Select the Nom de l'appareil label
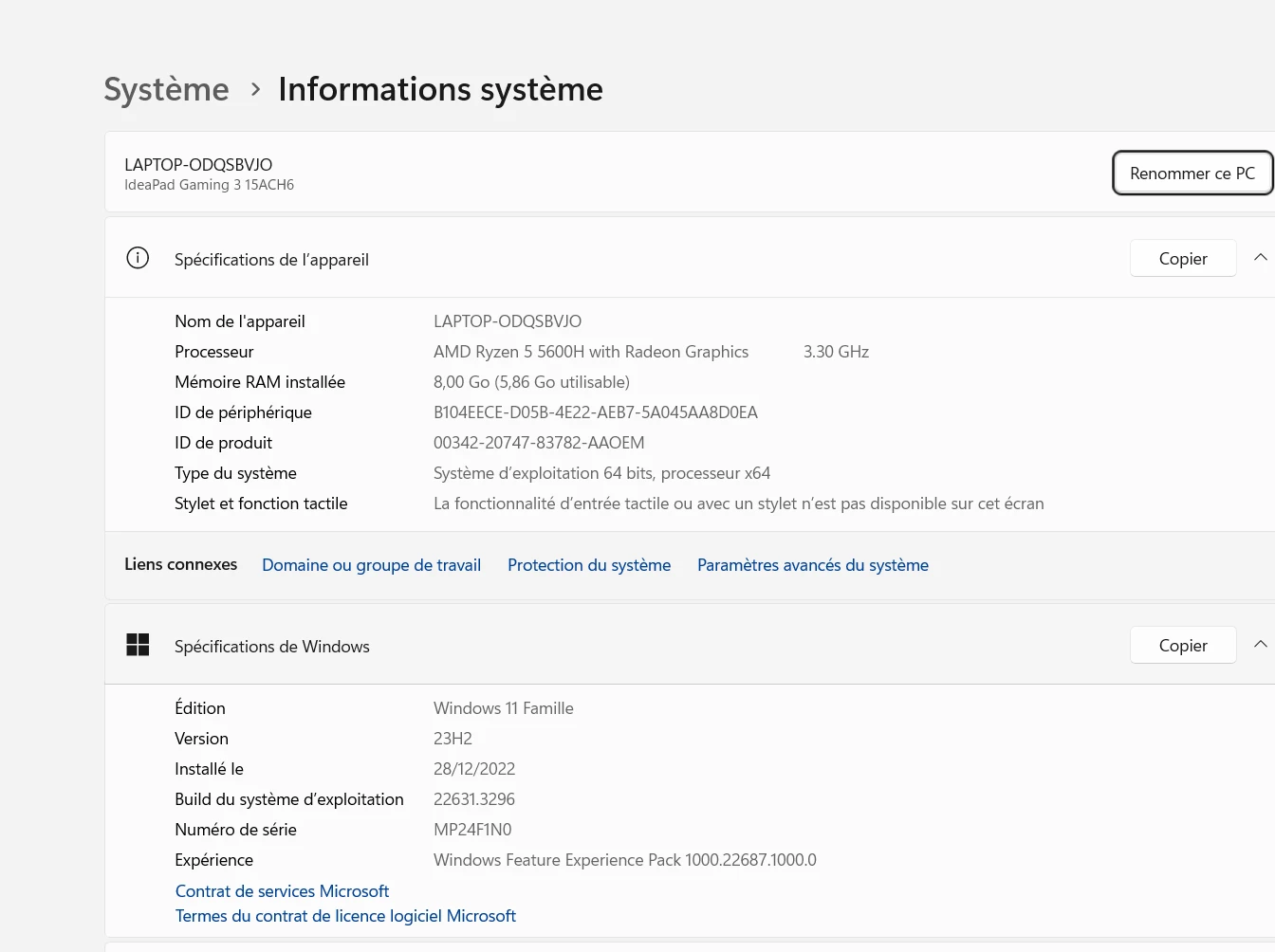The height and width of the screenshot is (952, 1275). (x=240, y=321)
